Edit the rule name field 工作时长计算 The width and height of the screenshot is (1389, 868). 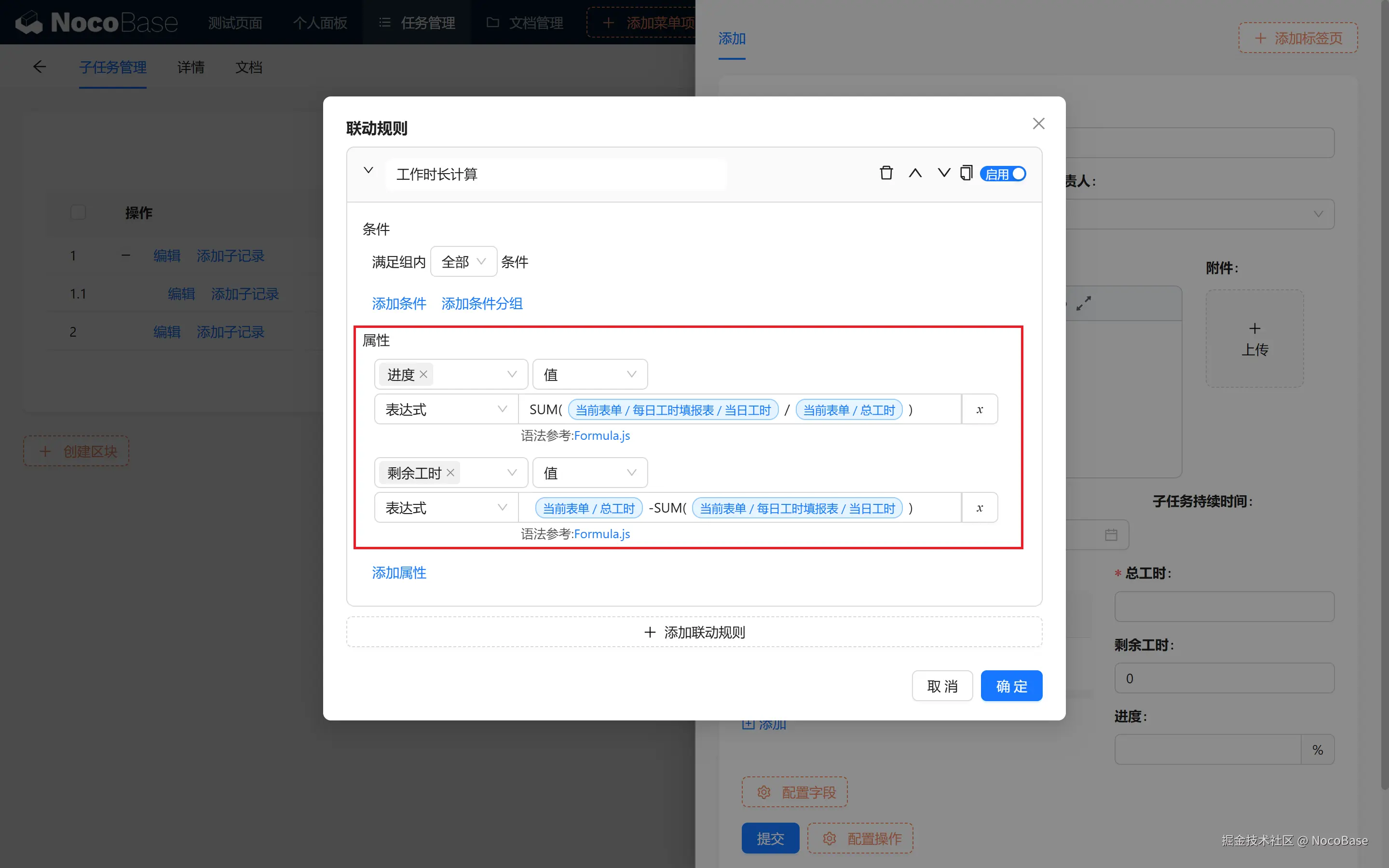click(556, 174)
